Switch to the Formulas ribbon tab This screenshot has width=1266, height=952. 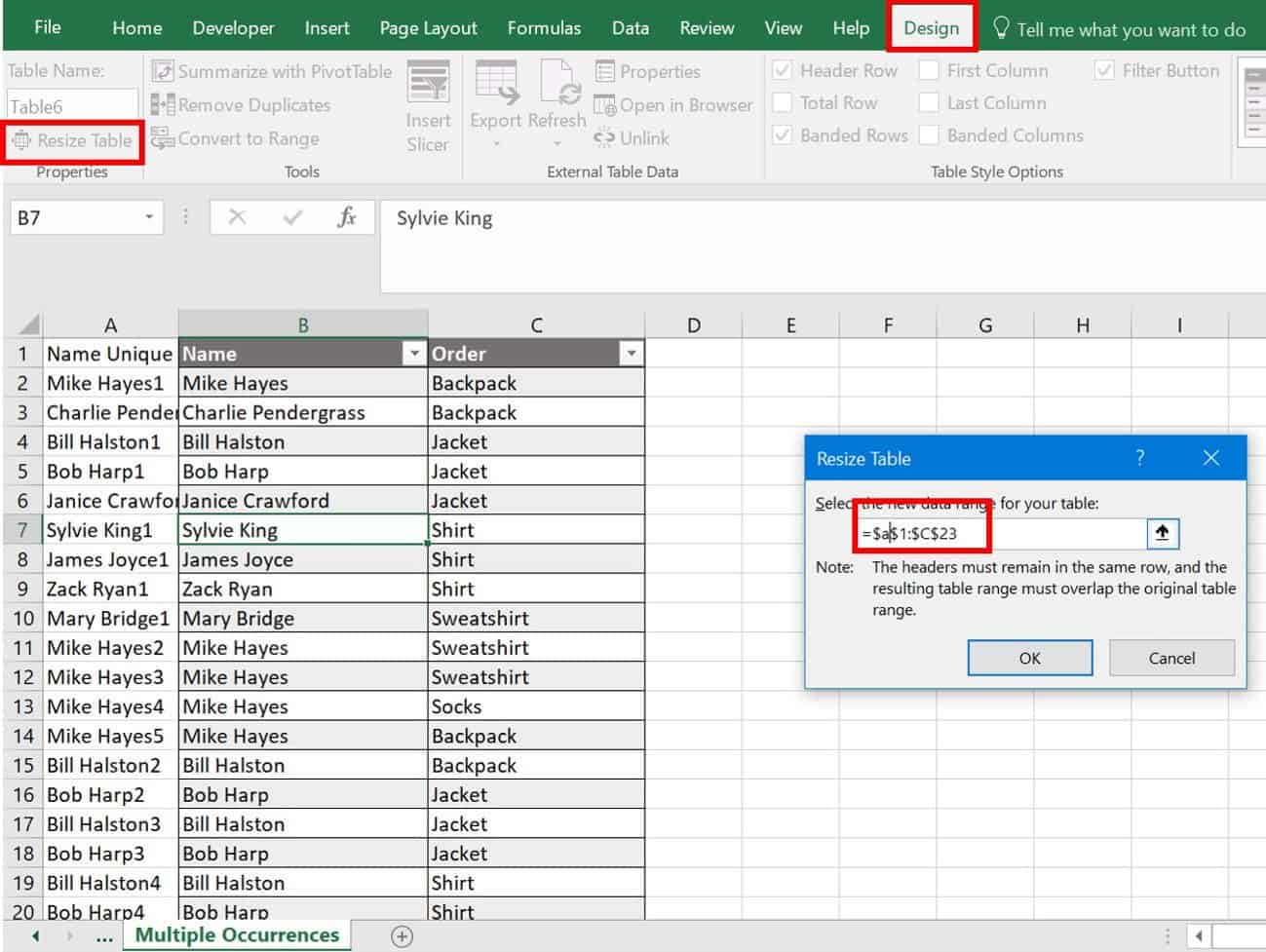point(544,28)
